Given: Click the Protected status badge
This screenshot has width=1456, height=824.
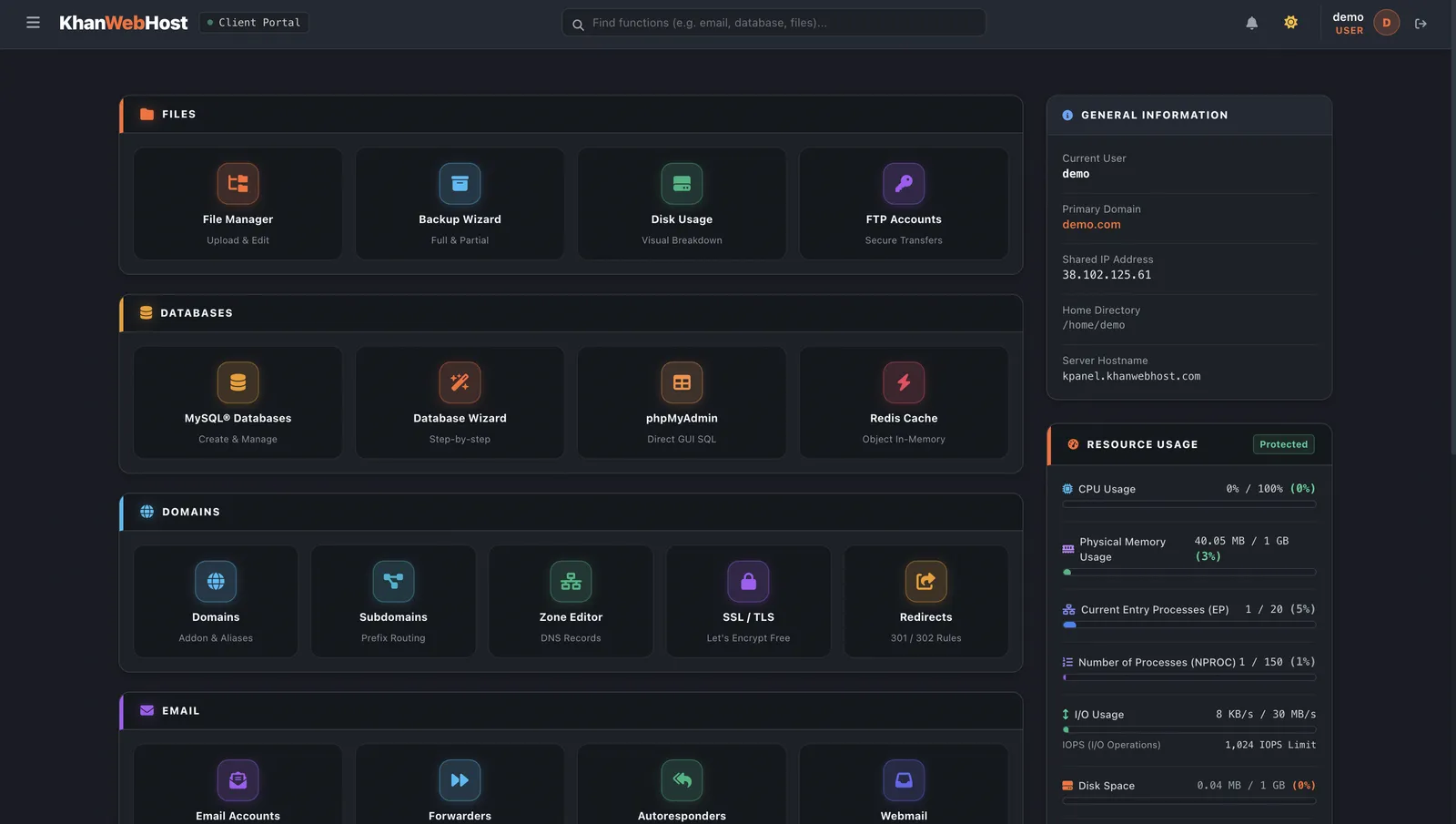Looking at the screenshot, I should pos(1283,444).
